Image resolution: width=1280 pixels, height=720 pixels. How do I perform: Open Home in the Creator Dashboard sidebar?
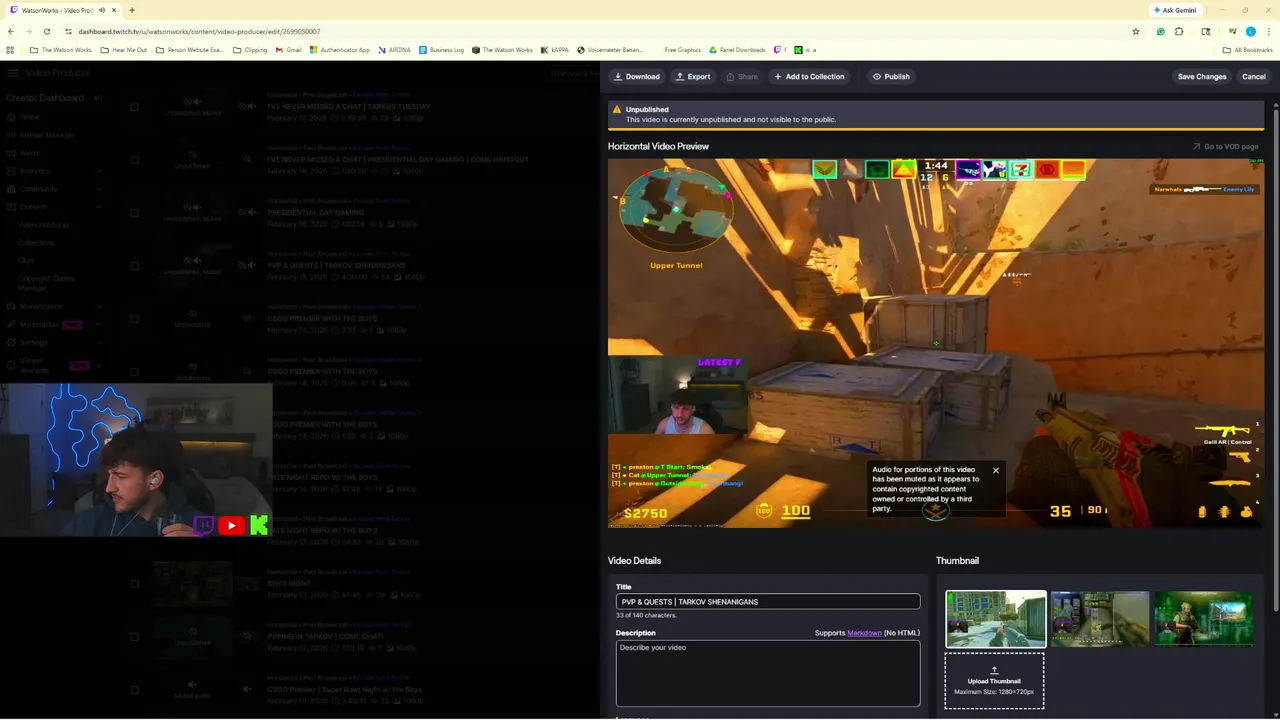pyautogui.click(x=30, y=117)
